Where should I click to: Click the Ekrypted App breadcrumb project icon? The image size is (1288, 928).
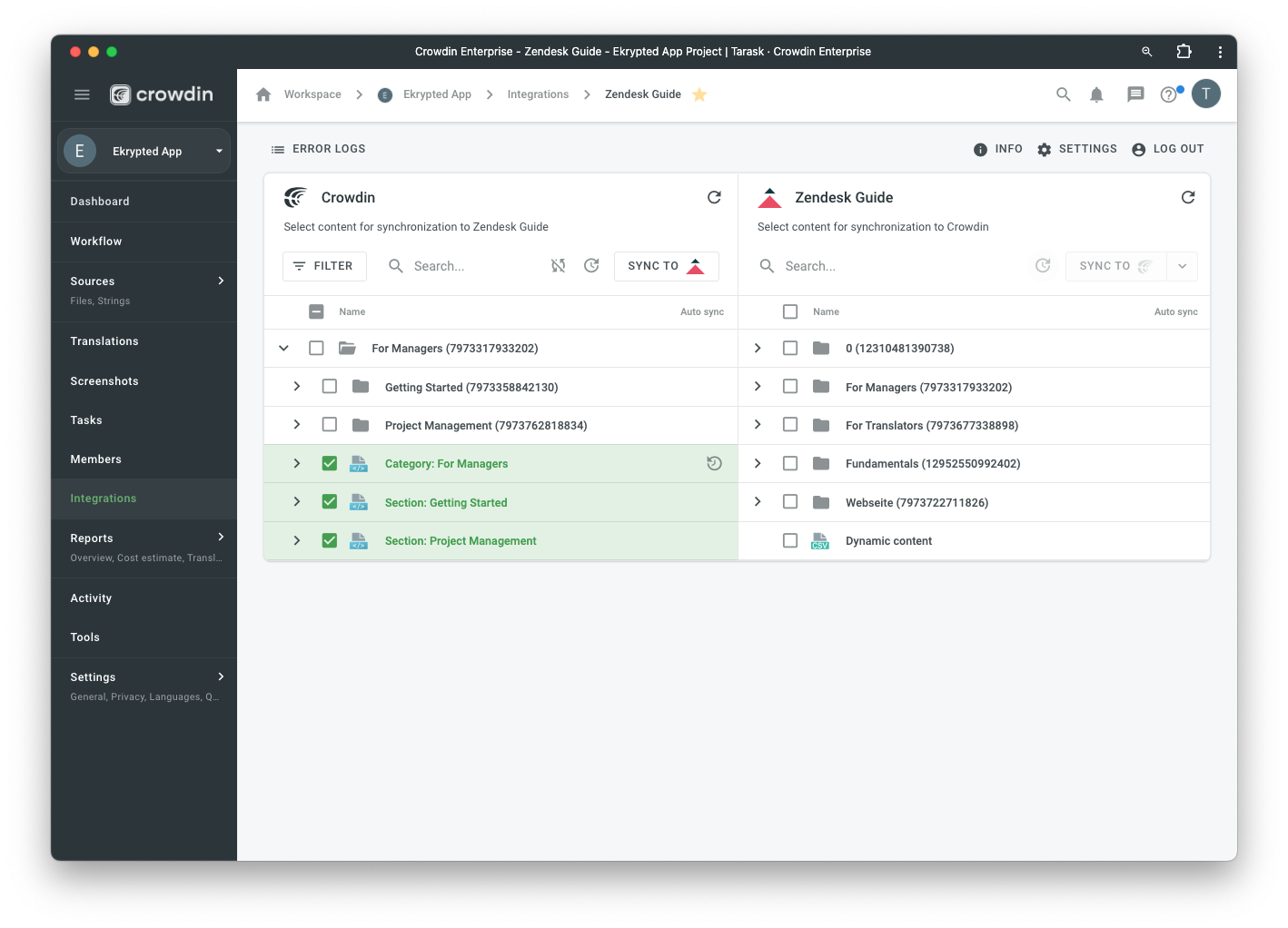pyautogui.click(x=385, y=95)
